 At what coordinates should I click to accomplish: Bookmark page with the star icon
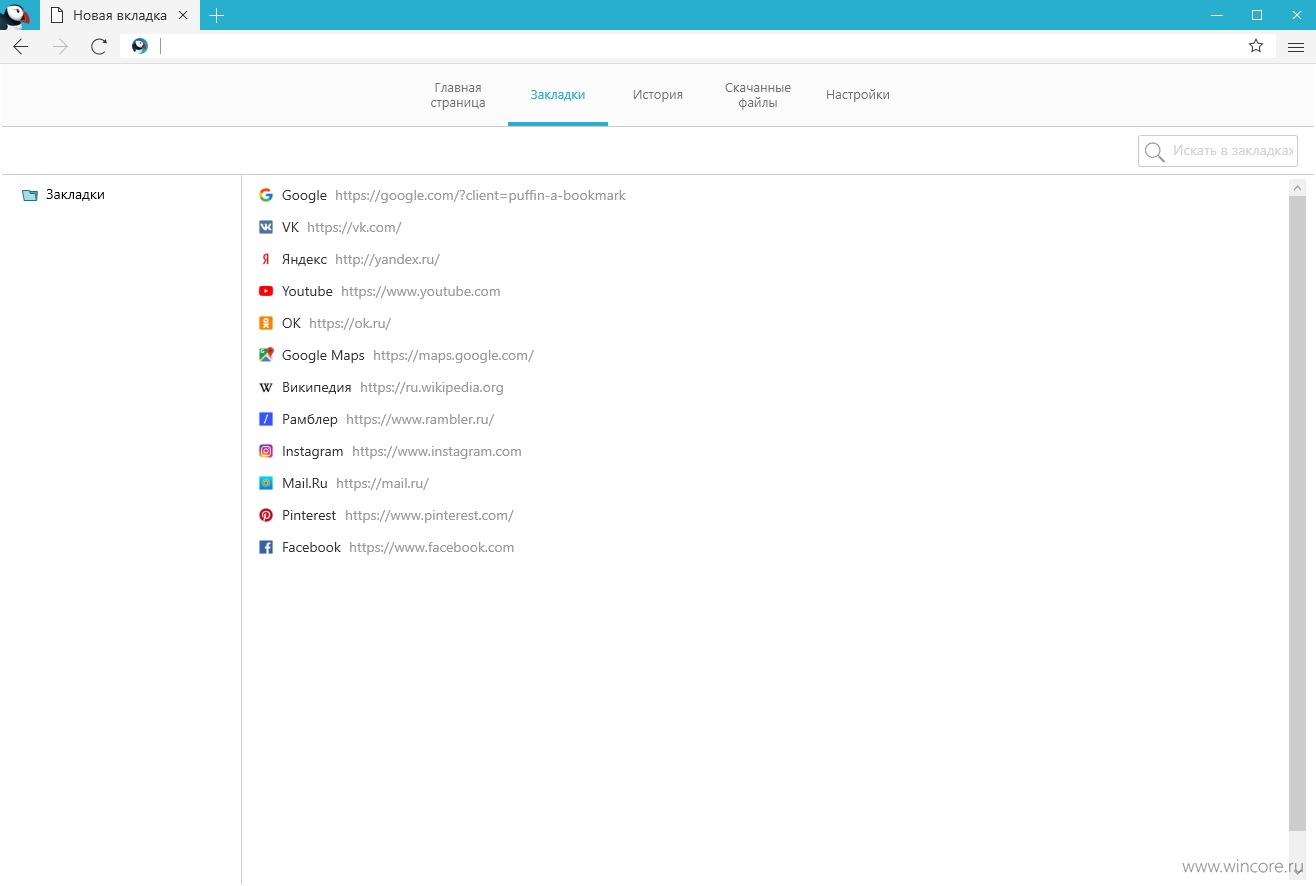[x=1256, y=46]
